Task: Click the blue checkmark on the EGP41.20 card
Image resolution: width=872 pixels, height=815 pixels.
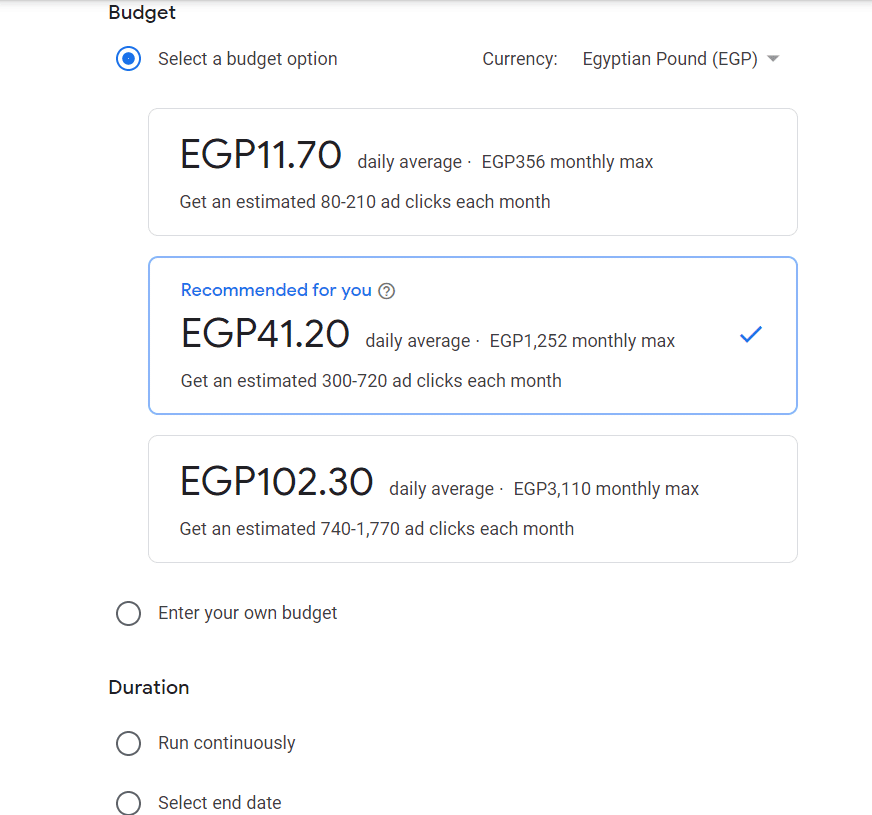Action: pos(751,335)
